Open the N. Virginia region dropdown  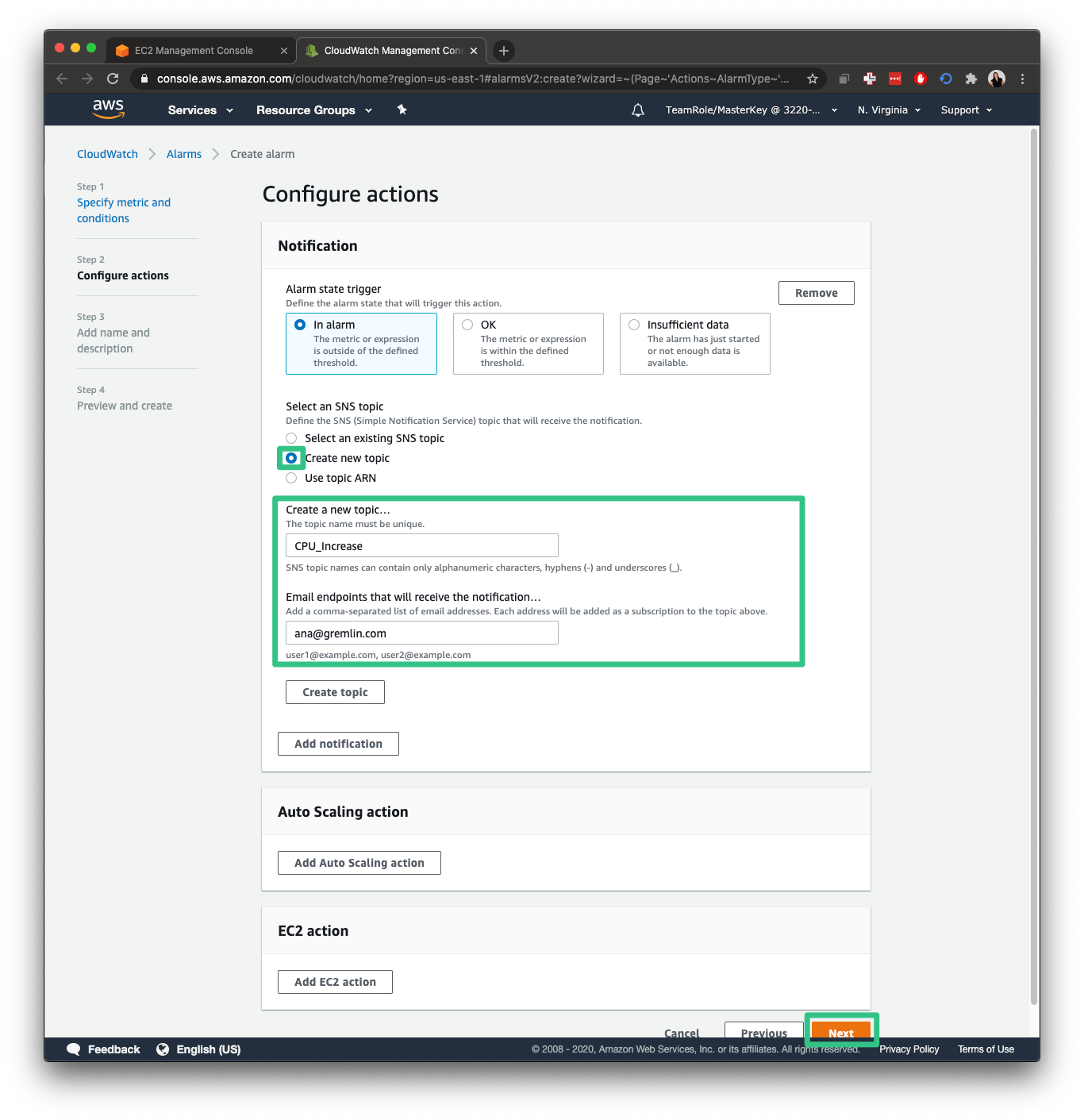tap(889, 110)
